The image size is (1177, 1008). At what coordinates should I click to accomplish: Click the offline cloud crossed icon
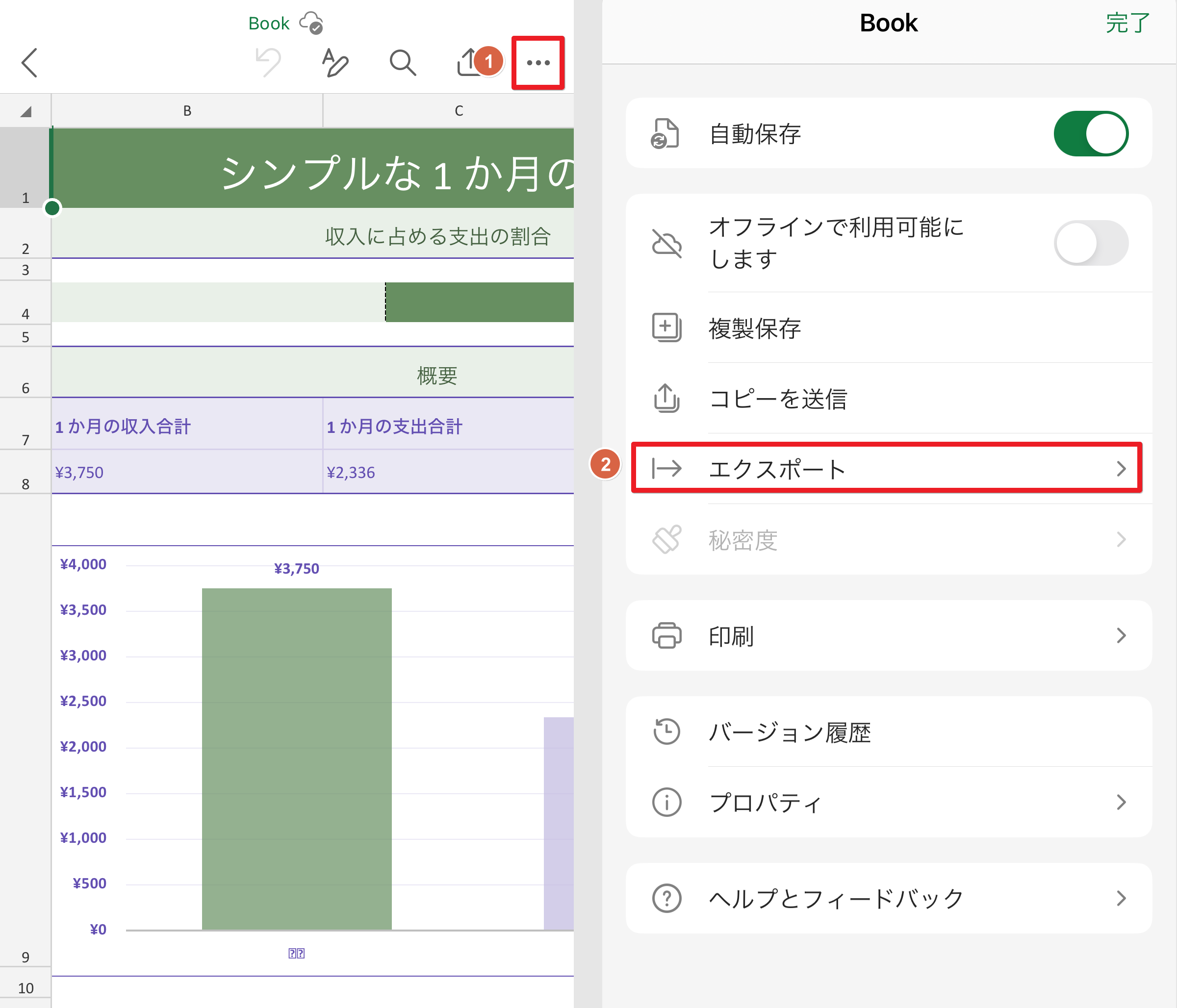point(666,243)
